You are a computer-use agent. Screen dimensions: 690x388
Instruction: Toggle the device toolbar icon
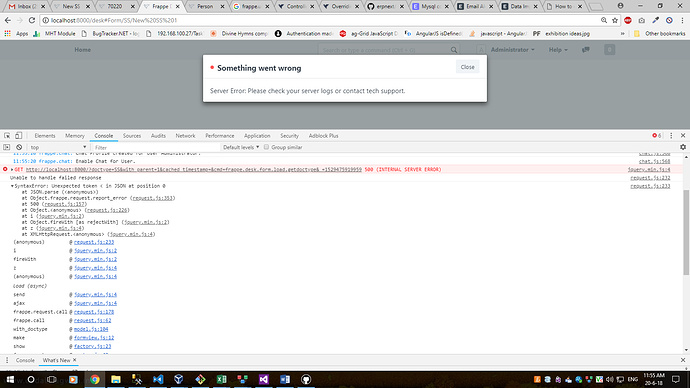tap(18, 136)
